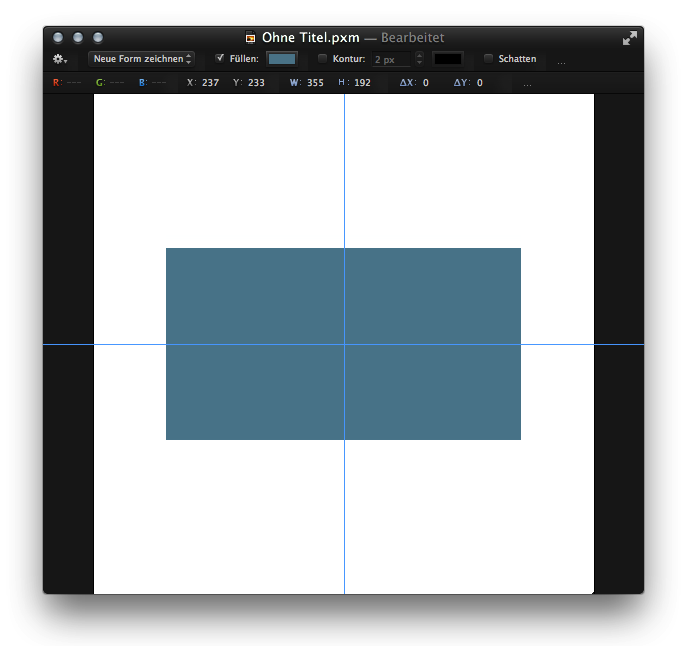Enter full screen with the arrows icon
Image resolution: width=684 pixels, height=646 pixels.
tap(629, 38)
